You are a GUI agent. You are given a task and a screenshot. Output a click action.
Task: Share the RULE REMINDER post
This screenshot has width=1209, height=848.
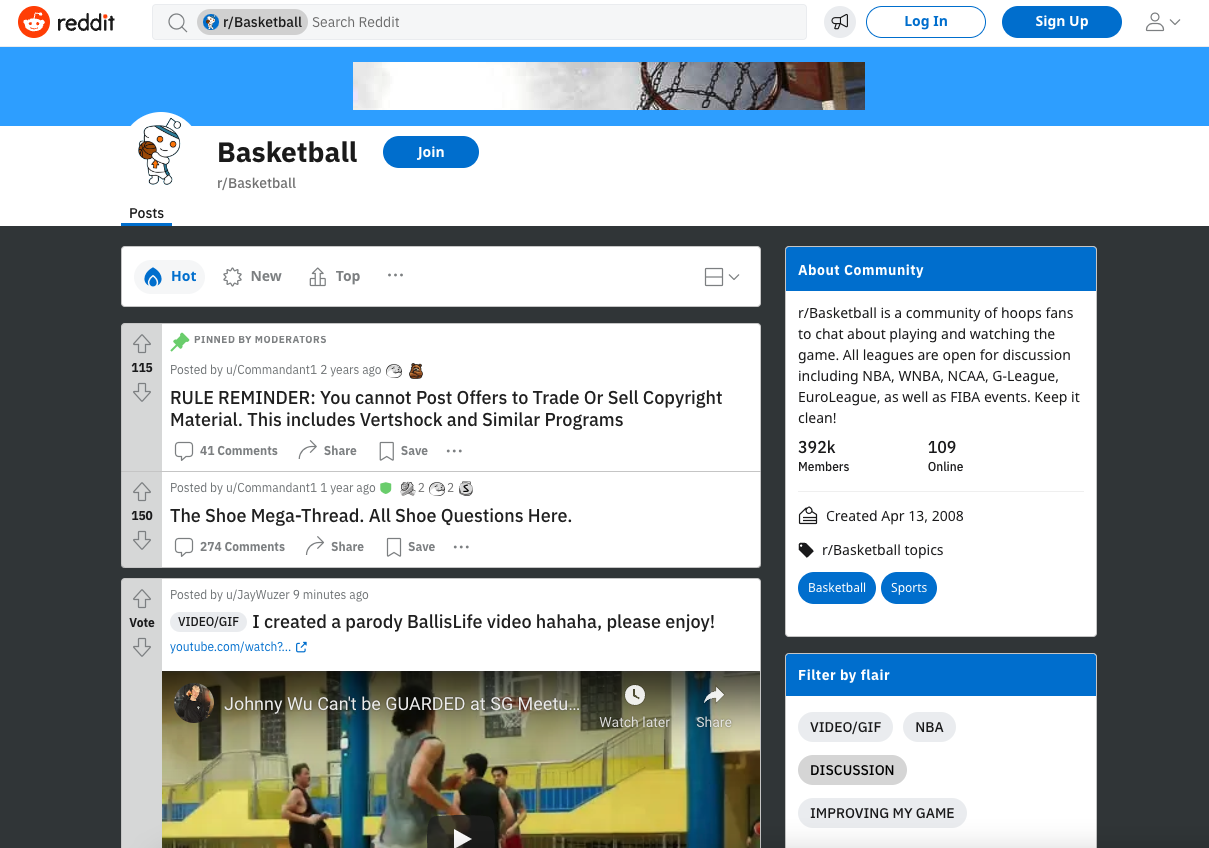click(328, 451)
